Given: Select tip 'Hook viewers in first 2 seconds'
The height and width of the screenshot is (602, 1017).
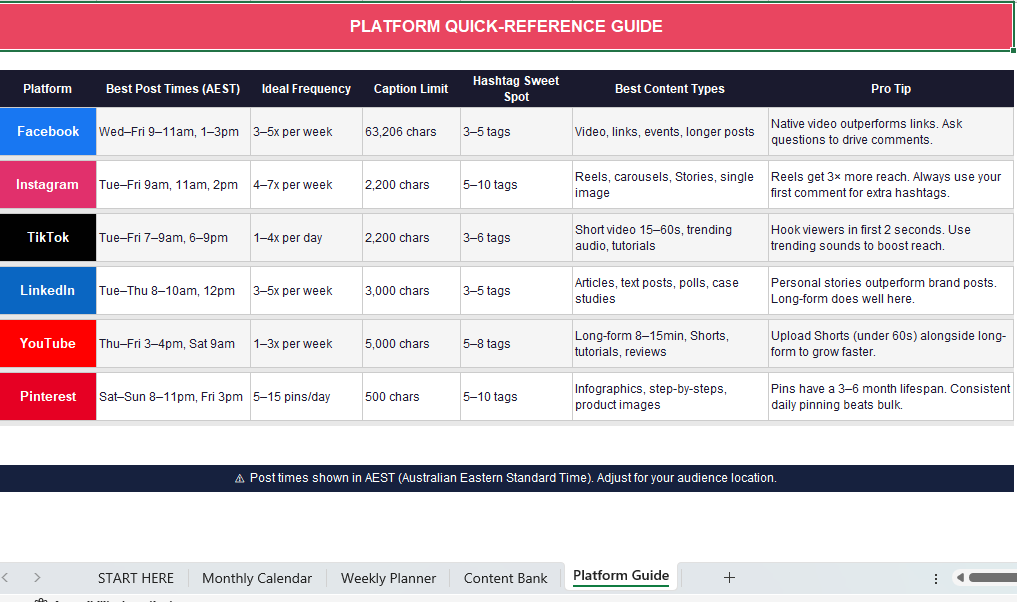Looking at the screenshot, I should (891, 237).
